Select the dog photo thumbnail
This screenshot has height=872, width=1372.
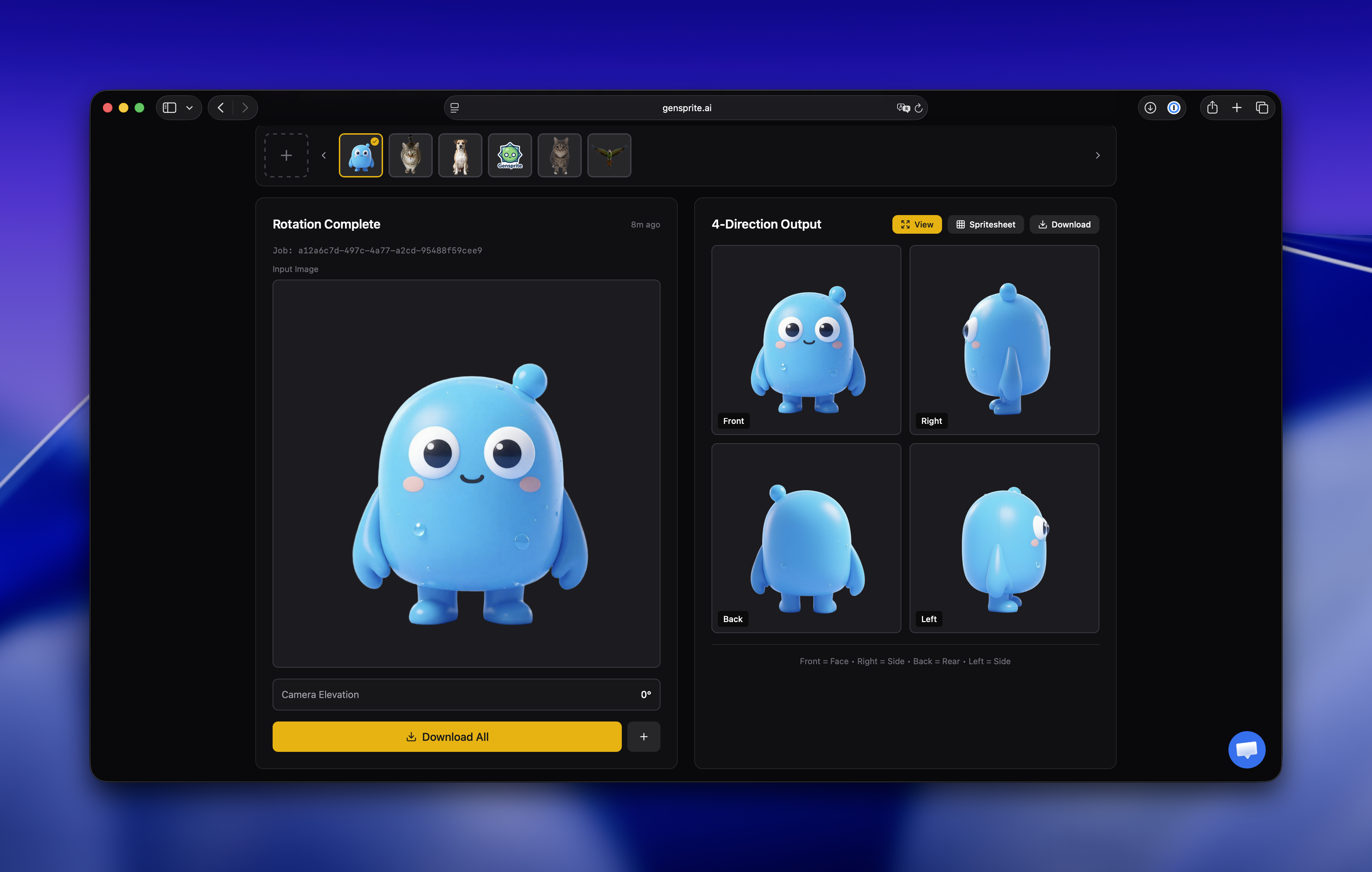click(460, 154)
